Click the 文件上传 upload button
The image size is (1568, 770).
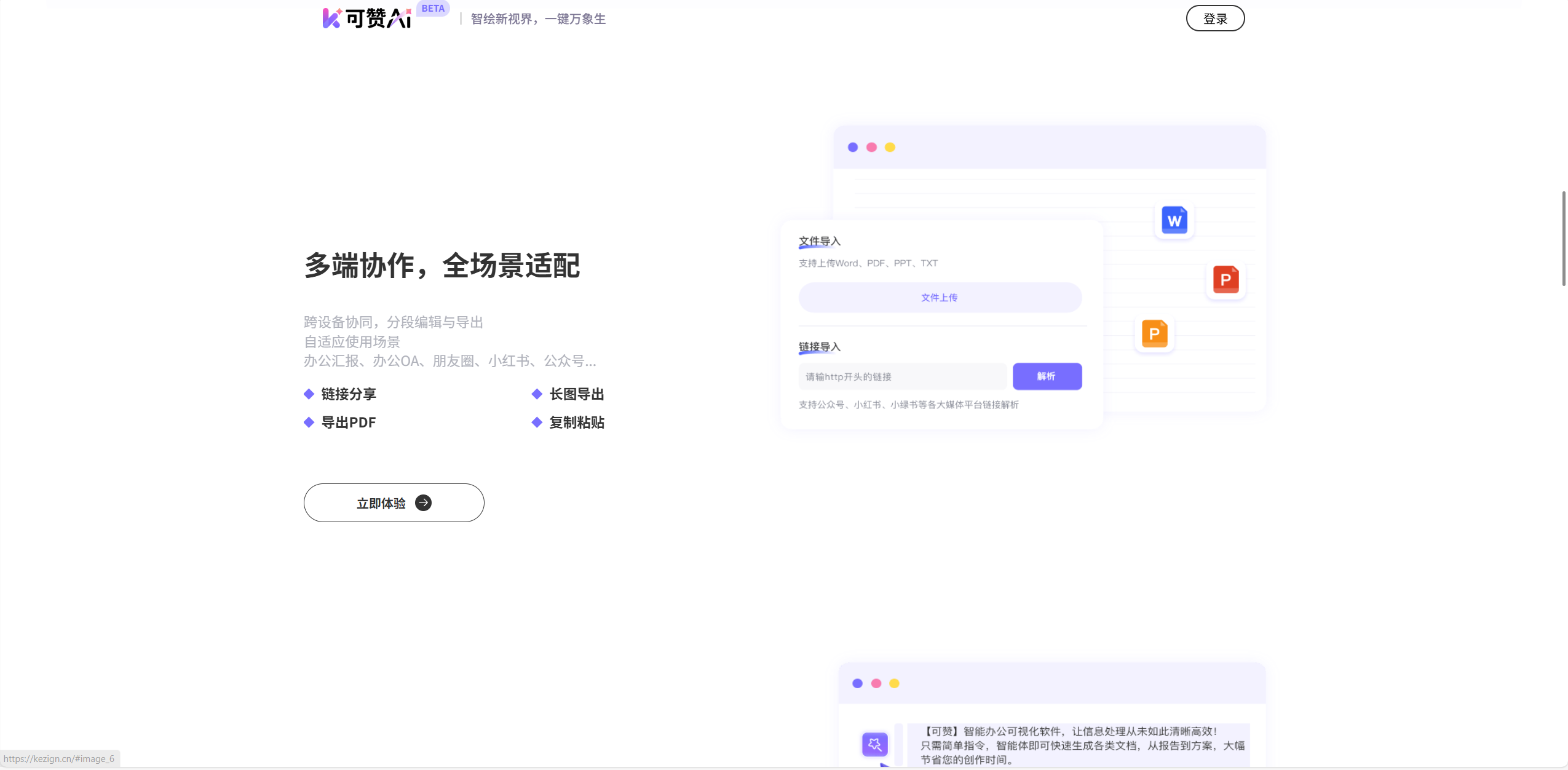pyautogui.click(x=940, y=298)
